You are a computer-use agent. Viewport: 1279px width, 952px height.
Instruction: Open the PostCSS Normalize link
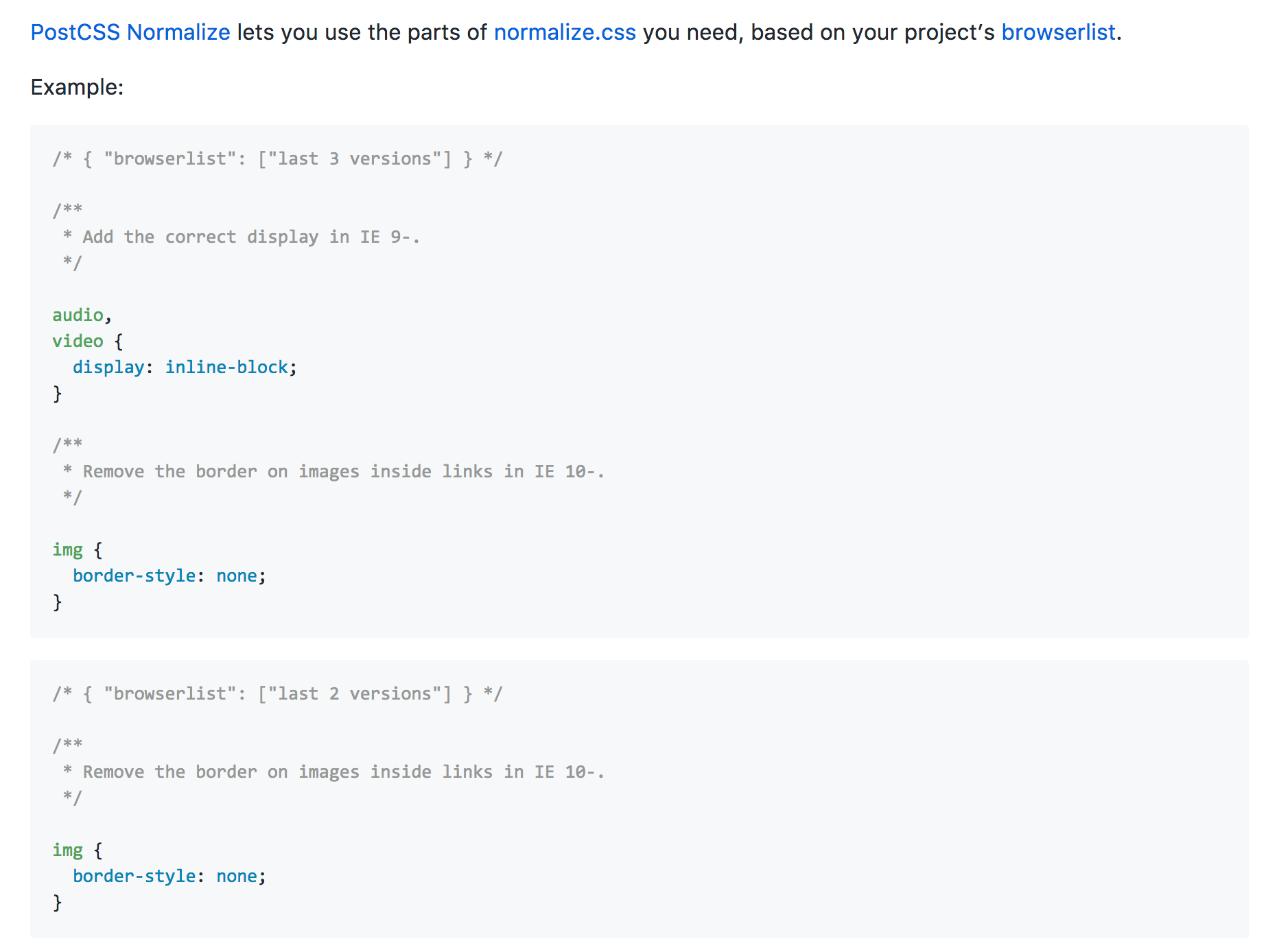[x=130, y=32]
